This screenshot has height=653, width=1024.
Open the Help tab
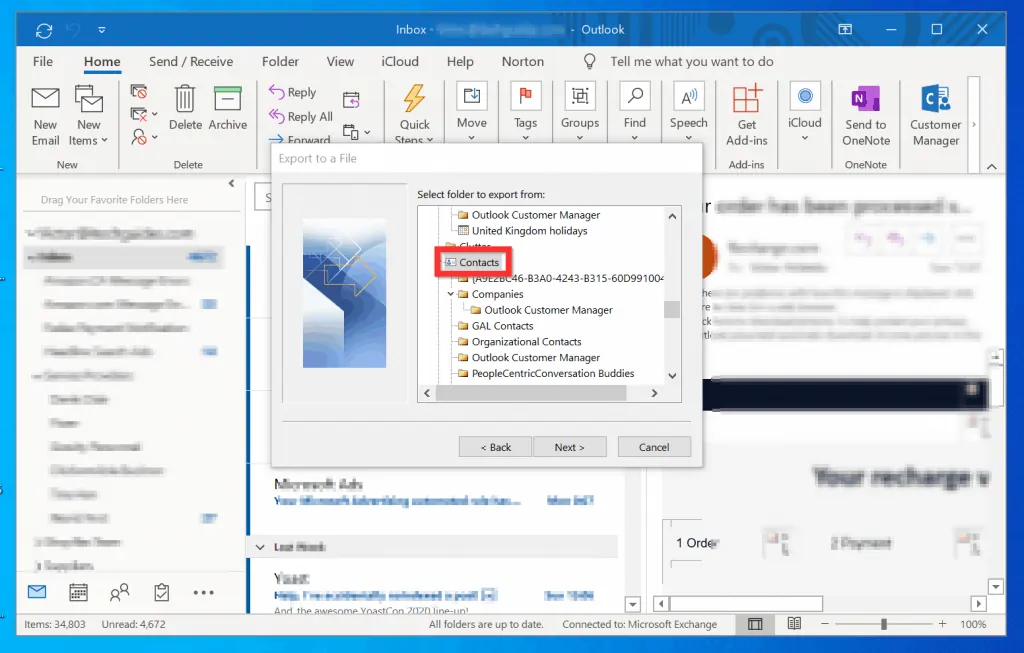460,61
